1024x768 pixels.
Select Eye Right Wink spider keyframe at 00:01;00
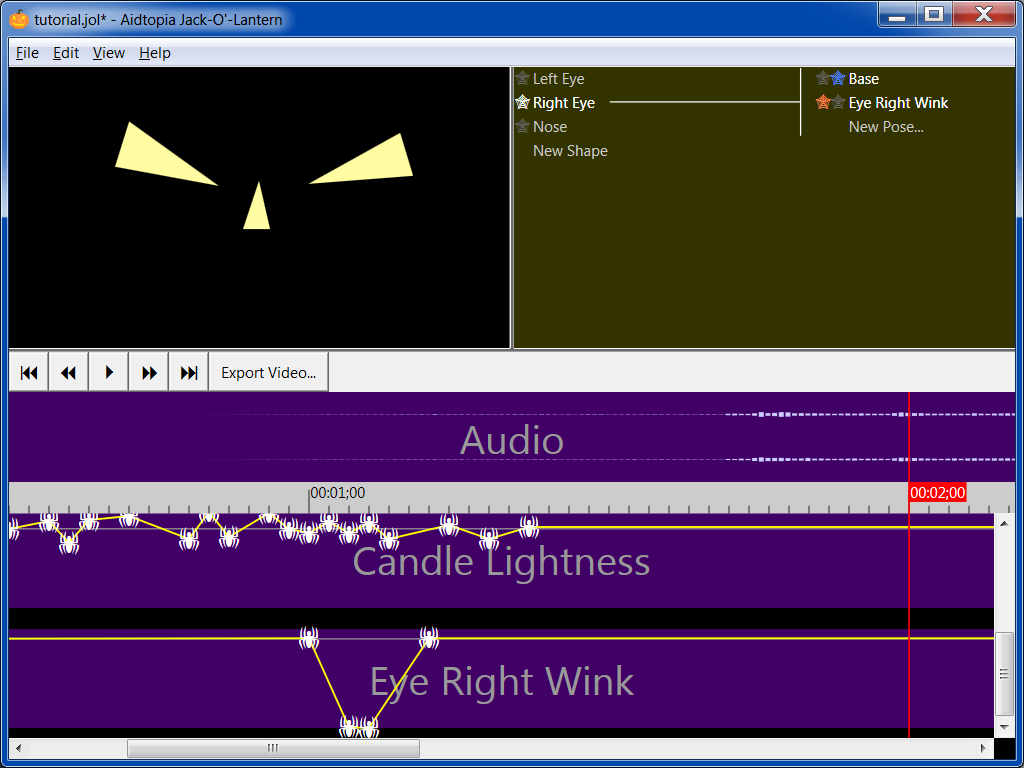[x=309, y=637]
